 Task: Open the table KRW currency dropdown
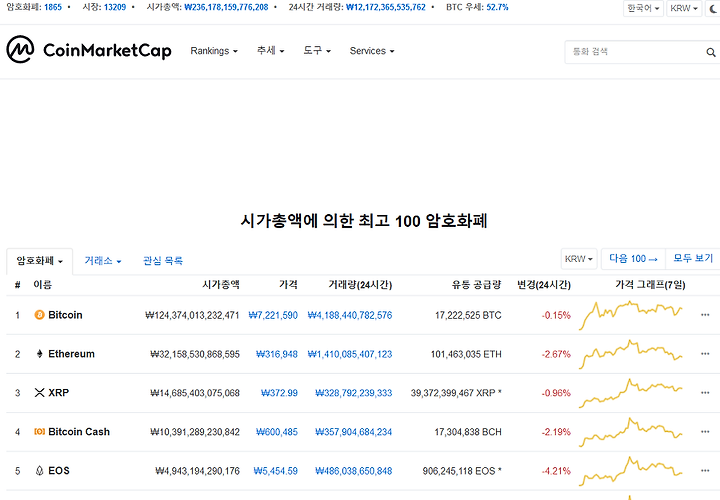coord(579,259)
